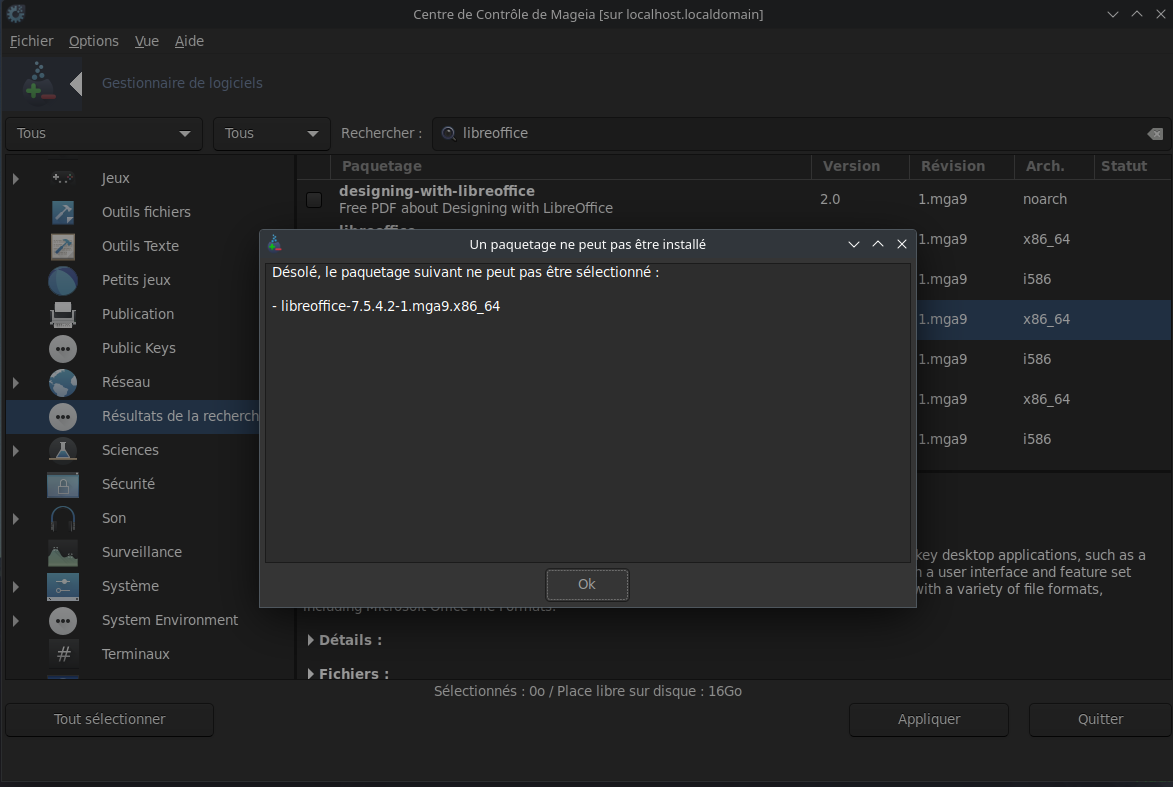Click the magnifier icon in the search field
The image size is (1173, 787).
[448, 133]
